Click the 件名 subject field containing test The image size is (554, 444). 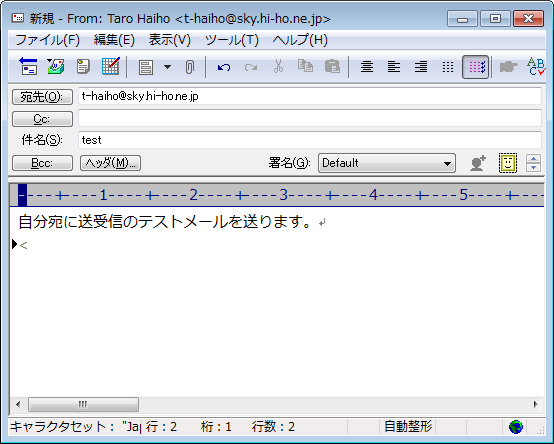pos(310,140)
